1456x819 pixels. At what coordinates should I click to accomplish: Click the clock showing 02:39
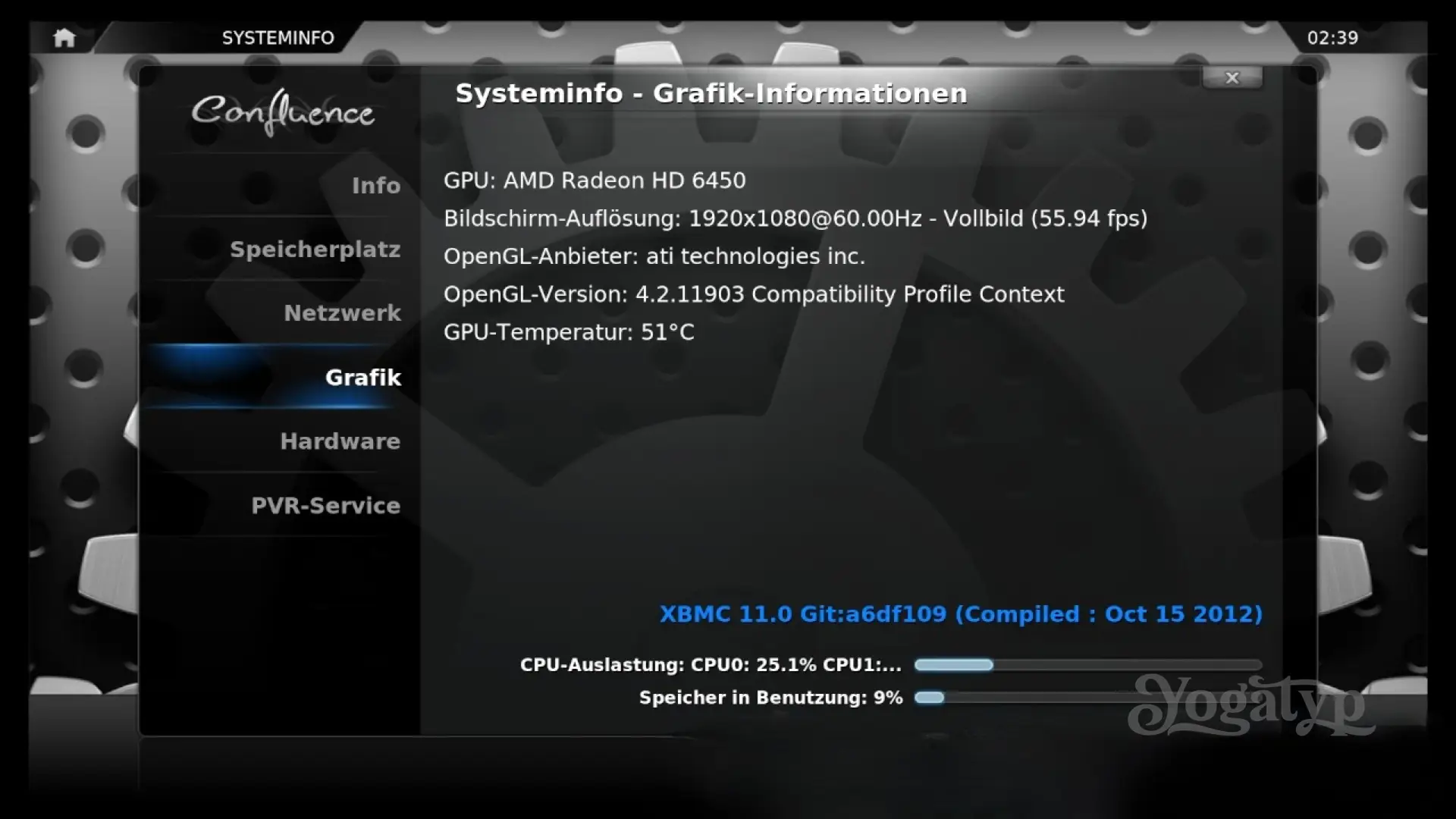[1332, 38]
